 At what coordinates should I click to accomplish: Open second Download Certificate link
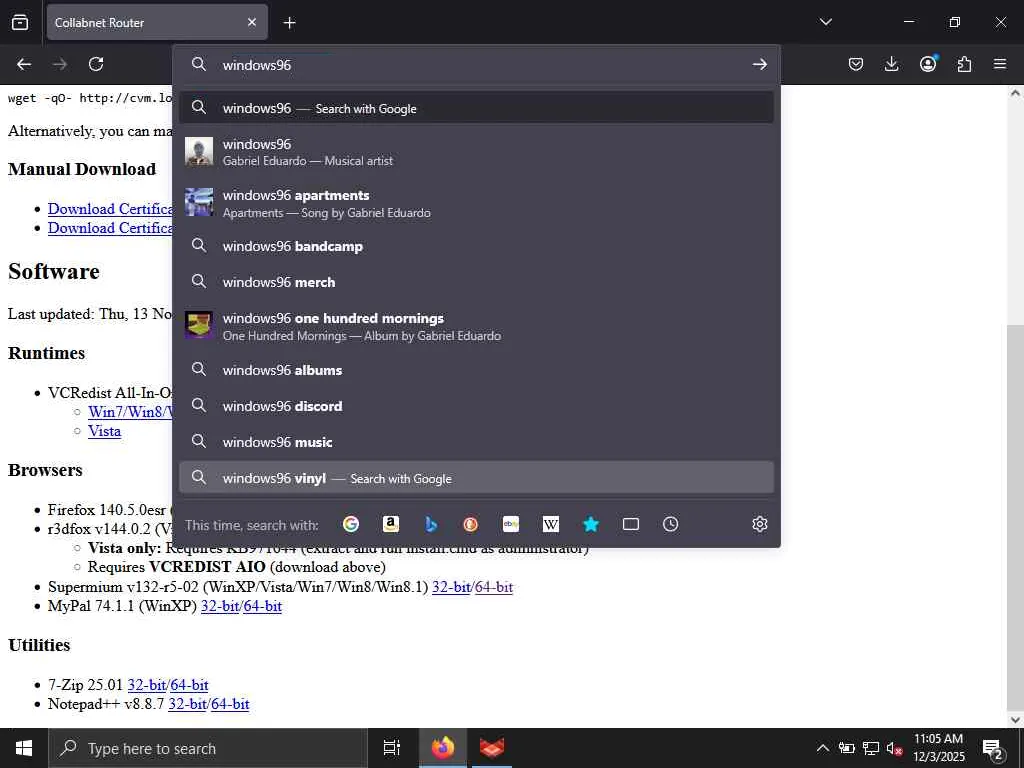(110, 228)
